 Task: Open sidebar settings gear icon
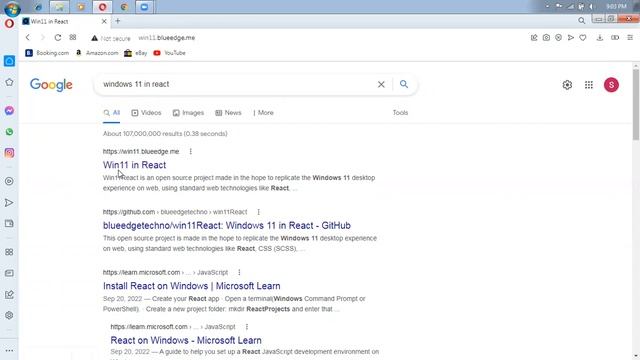pos(9,315)
